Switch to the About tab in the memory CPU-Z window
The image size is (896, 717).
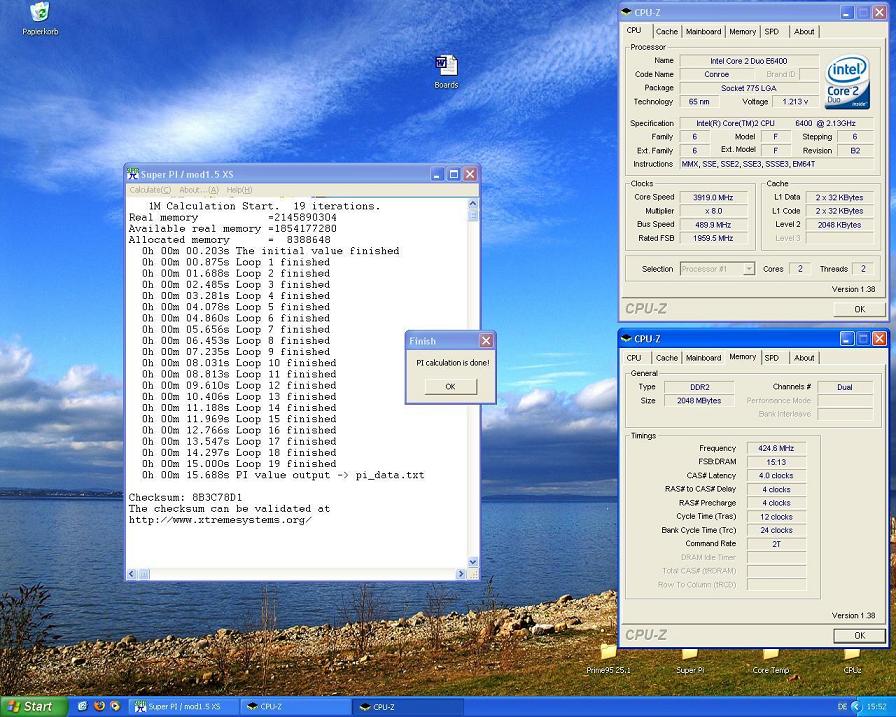804,358
